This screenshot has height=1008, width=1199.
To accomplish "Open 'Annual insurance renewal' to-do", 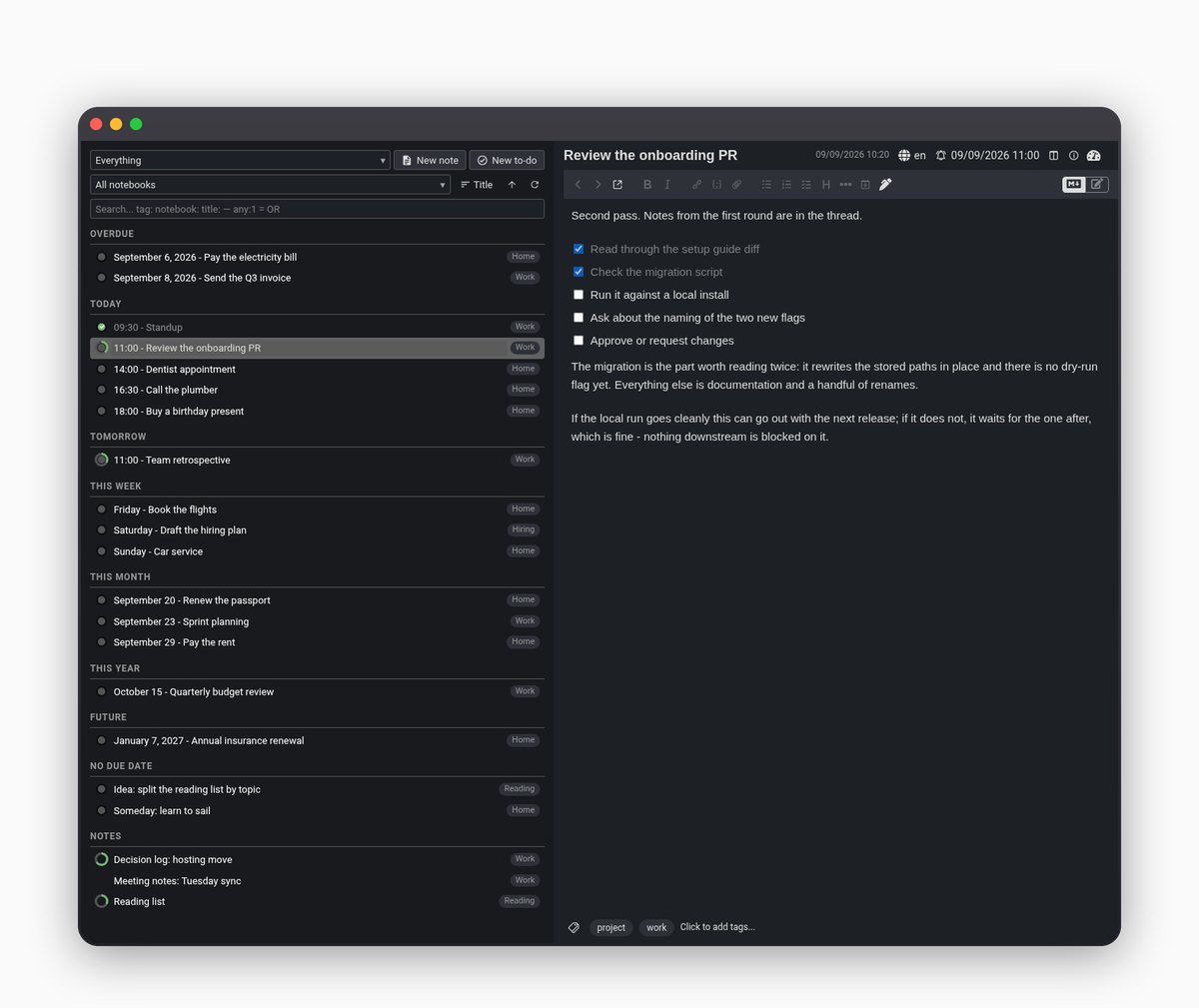I will 317,740.
